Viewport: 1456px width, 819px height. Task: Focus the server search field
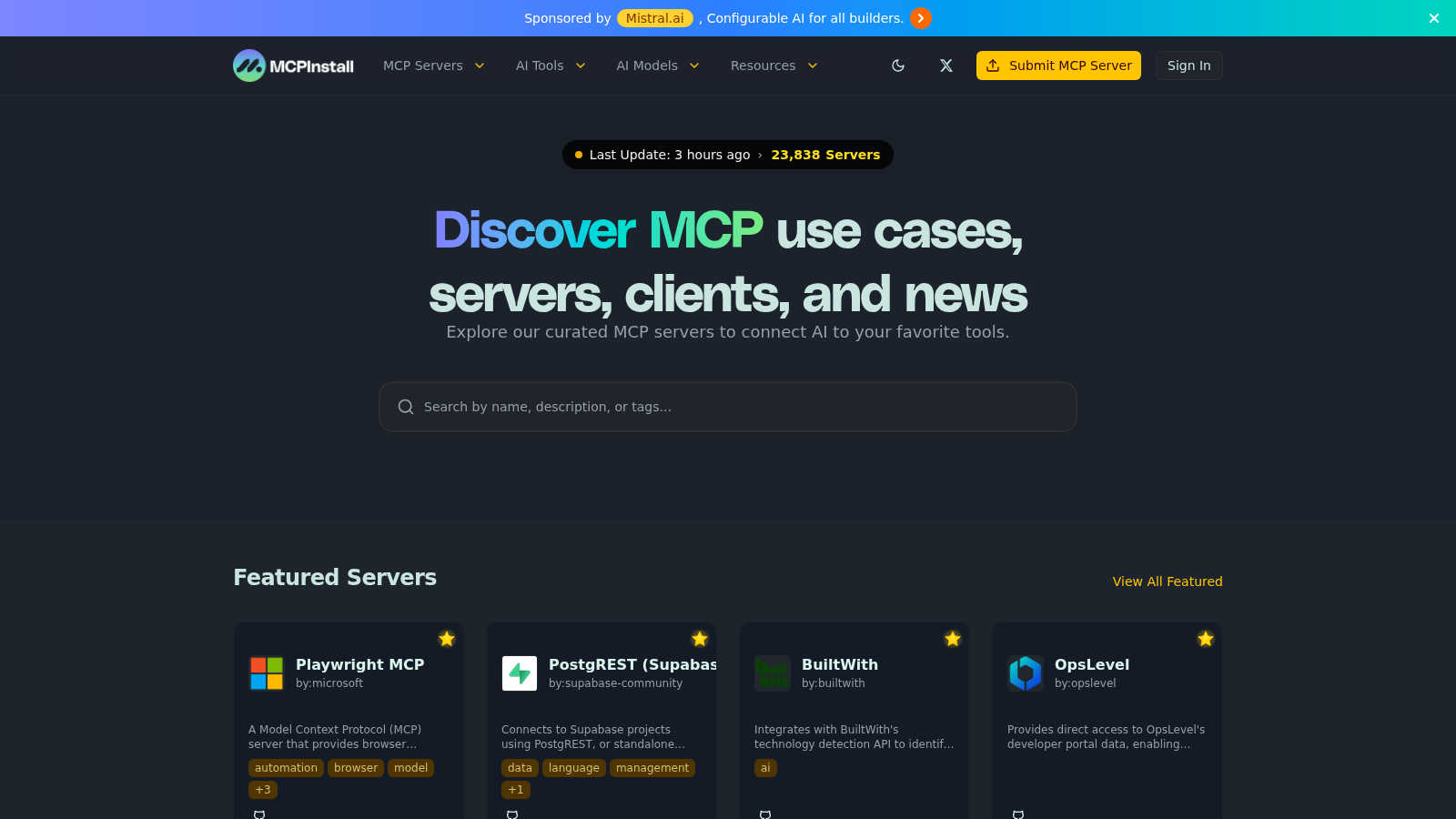coord(728,407)
